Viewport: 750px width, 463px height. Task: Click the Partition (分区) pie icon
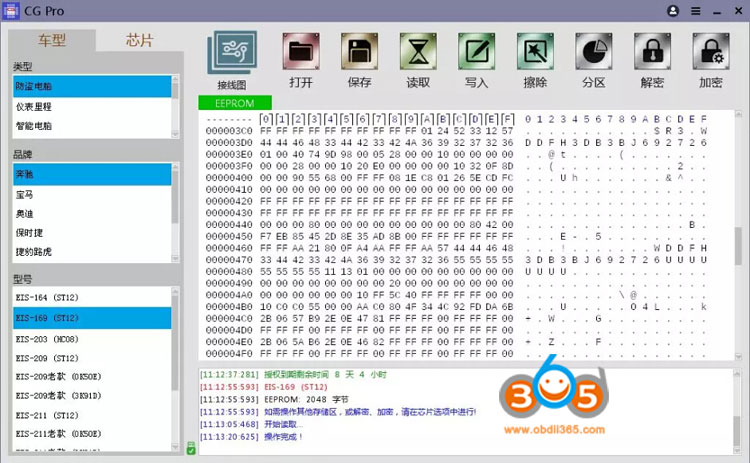tap(594, 50)
